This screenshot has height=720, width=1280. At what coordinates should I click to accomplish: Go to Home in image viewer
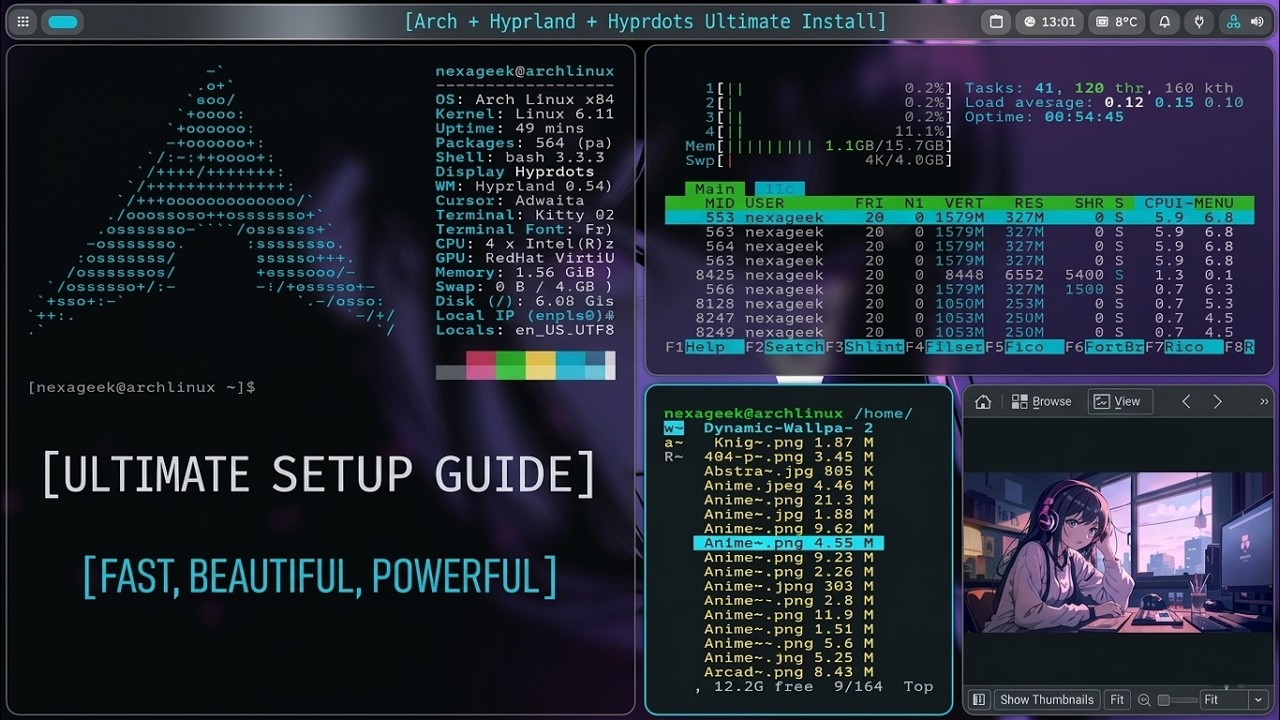[983, 401]
